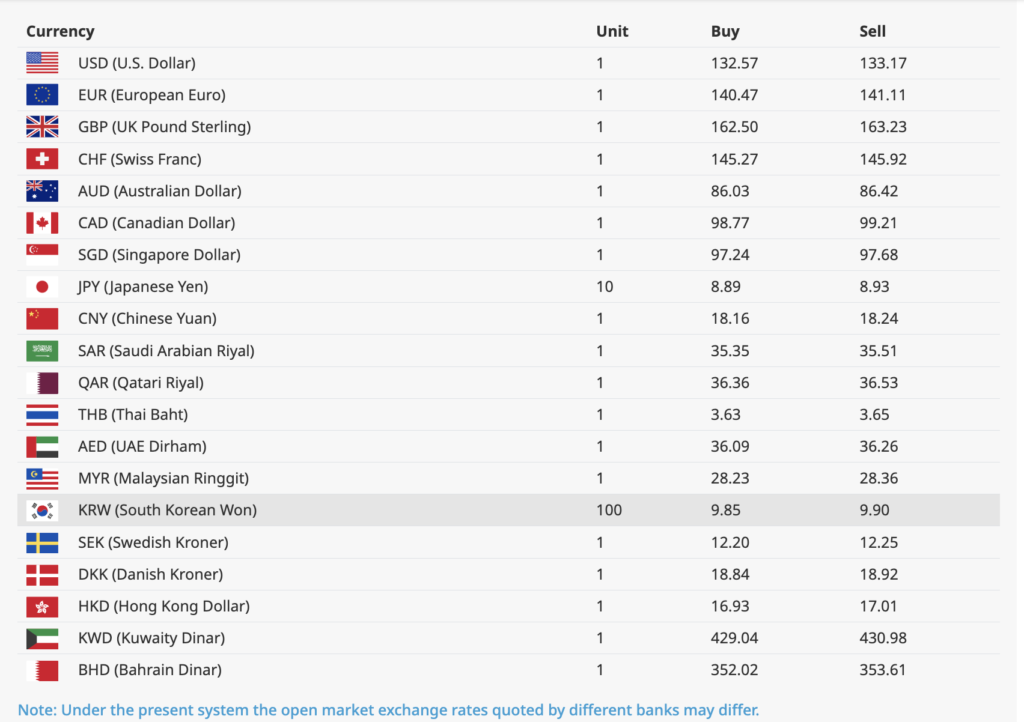Click the USD buy rate 132.57

734,63
